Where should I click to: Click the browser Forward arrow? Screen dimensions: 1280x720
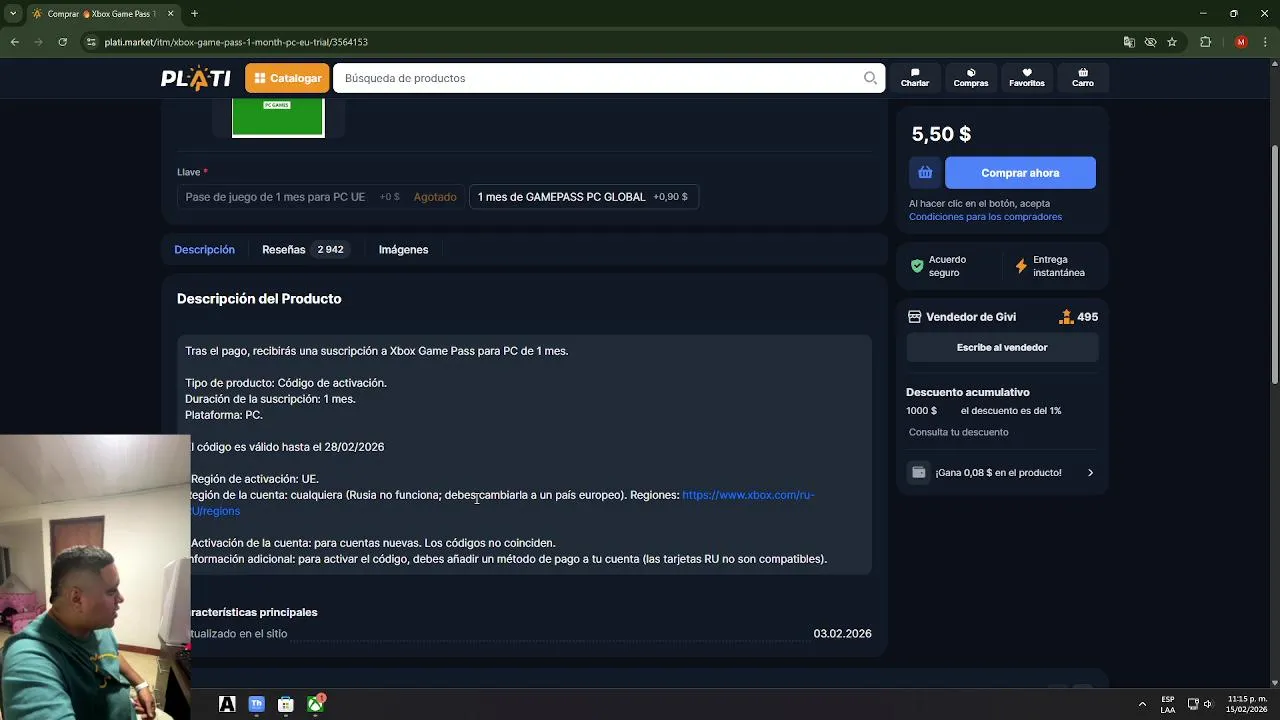click(x=38, y=42)
